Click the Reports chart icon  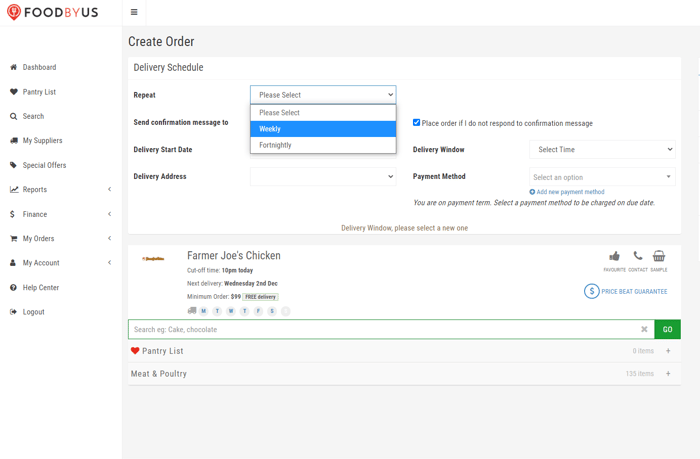coord(14,189)
